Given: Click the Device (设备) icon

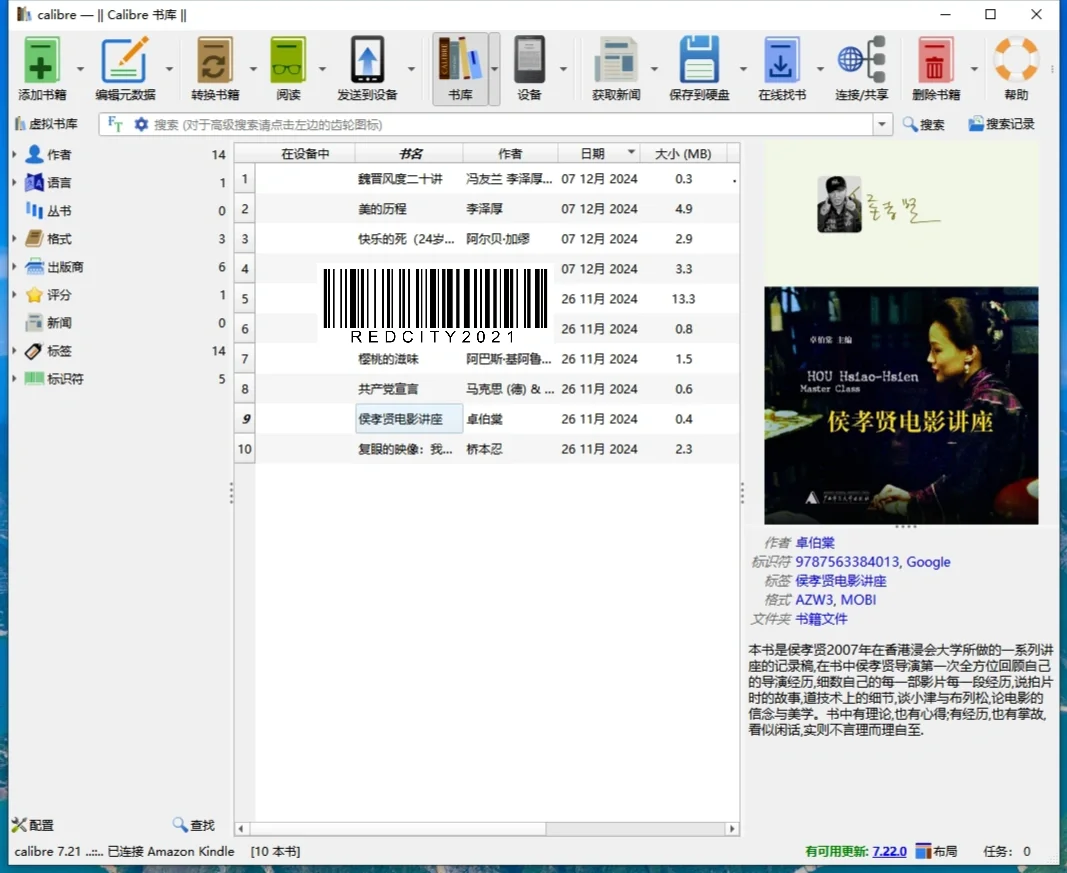Looking at the screenshot, I should tap(529, 60).
